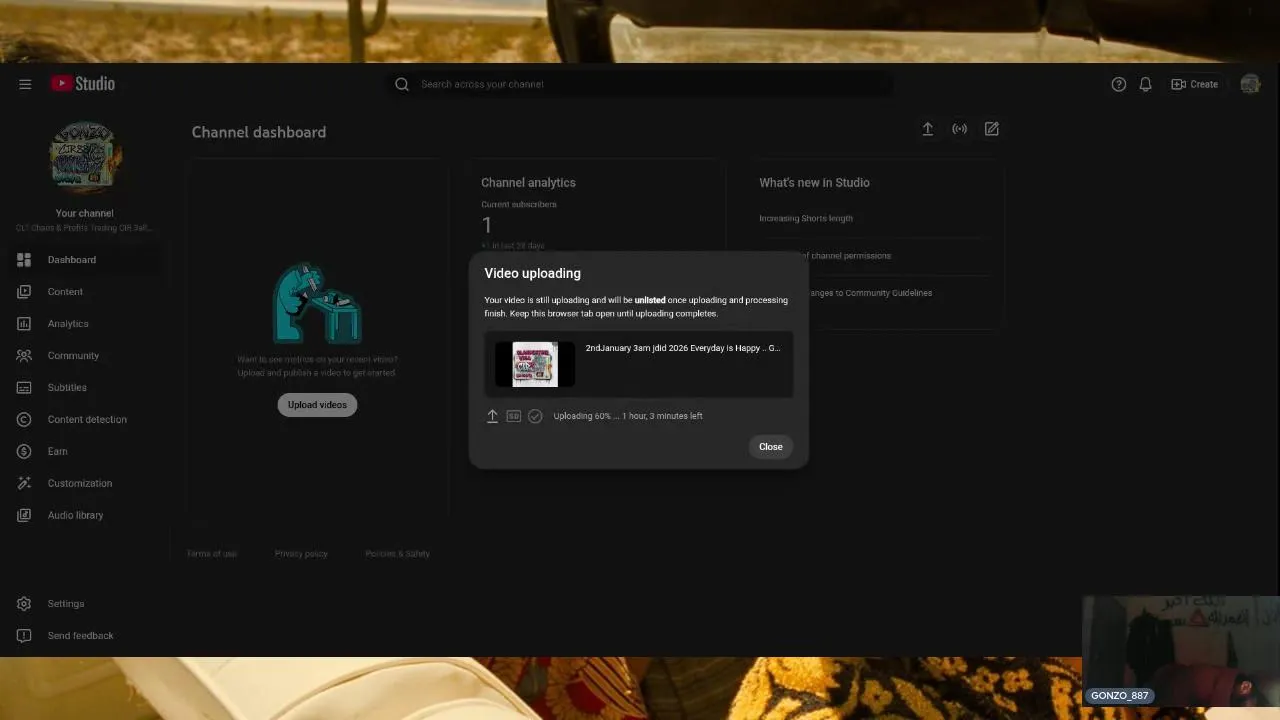Click the Send feedback exclamation icon

[24, 636]
